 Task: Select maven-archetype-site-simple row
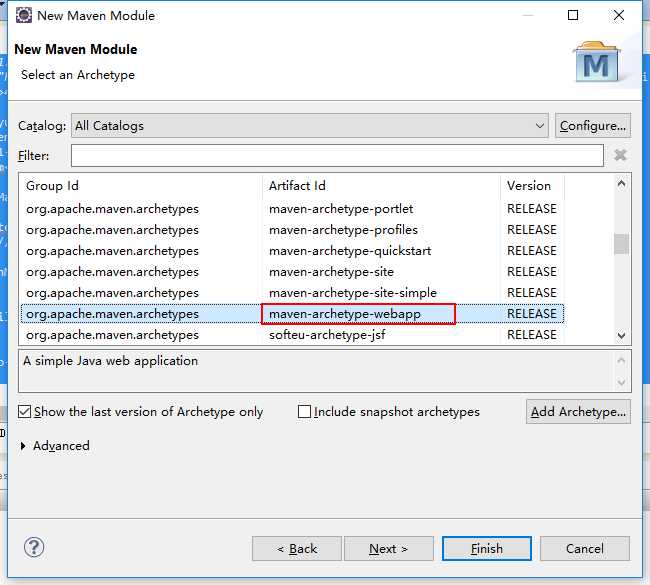coord(292,293)
